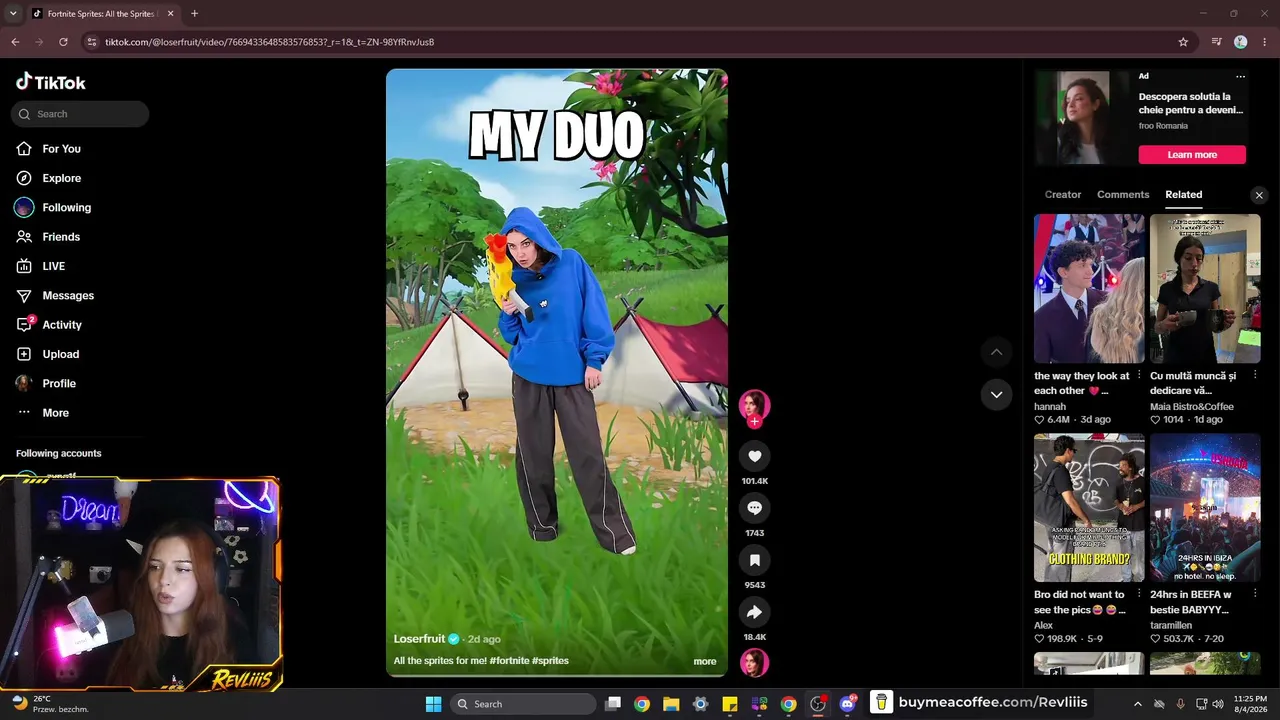Open the weather widget in taskbar

click(x=50, y=704)
